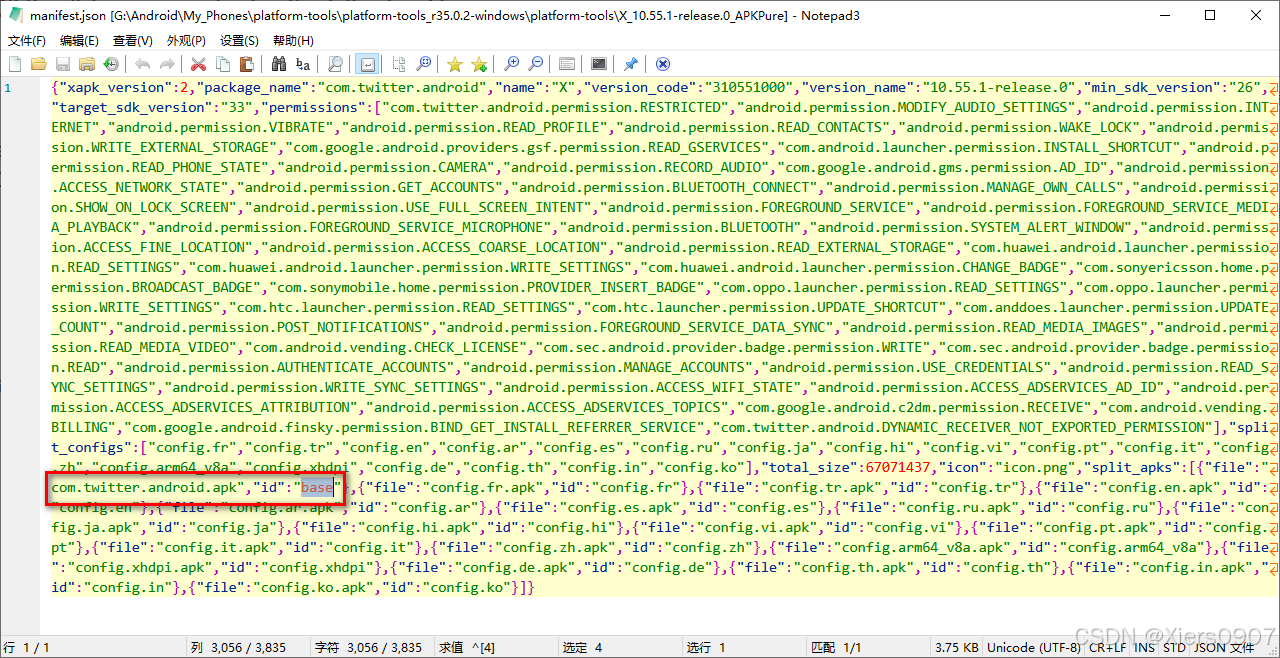
Task: Click the 行 1 / 1 line indicator
Action: click(26, 647)
